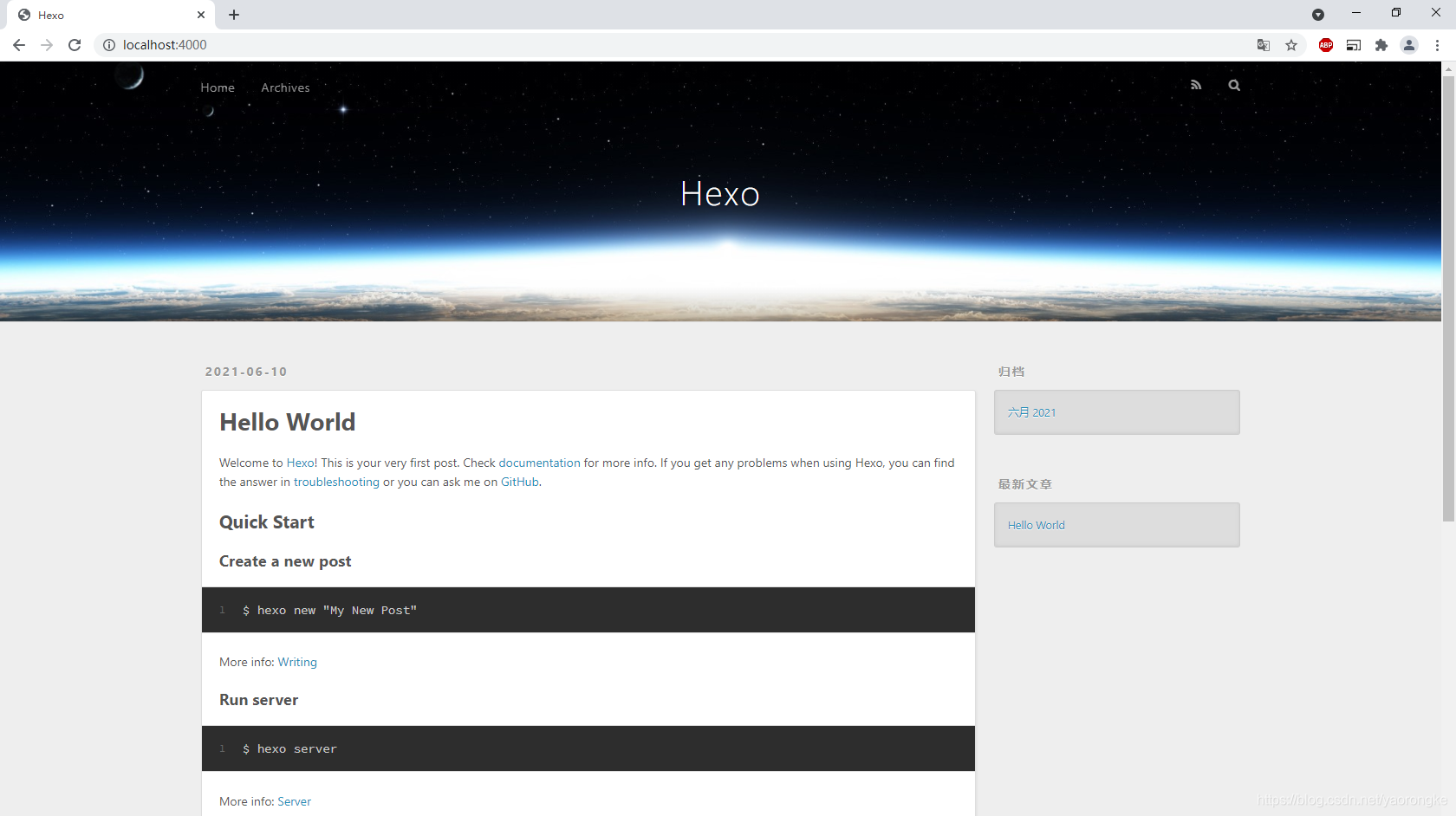
Task: Open the troubleshooting link
Action: (x=336, y=482)
